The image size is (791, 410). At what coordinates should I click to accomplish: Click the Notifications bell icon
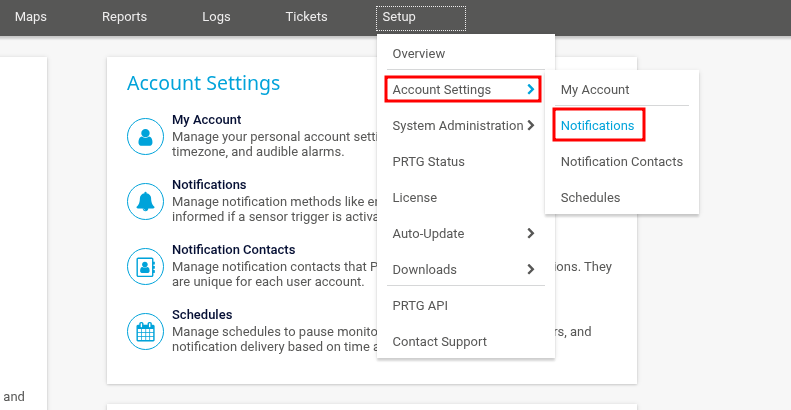[146, 202]
